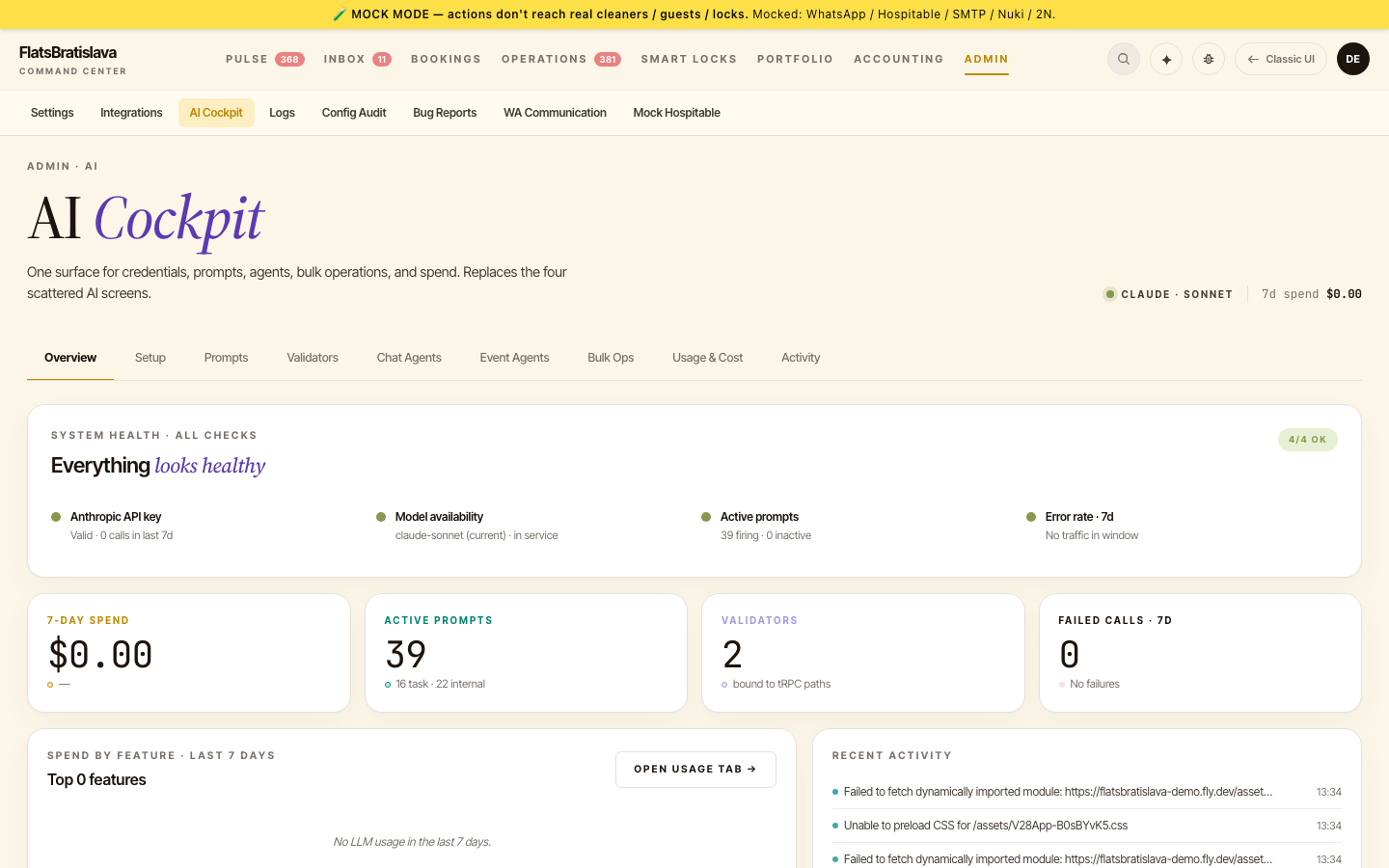Open Accounting in top navigation
Image resolution: width=1389 pixels, height=868 pixels.
point(899,60)
